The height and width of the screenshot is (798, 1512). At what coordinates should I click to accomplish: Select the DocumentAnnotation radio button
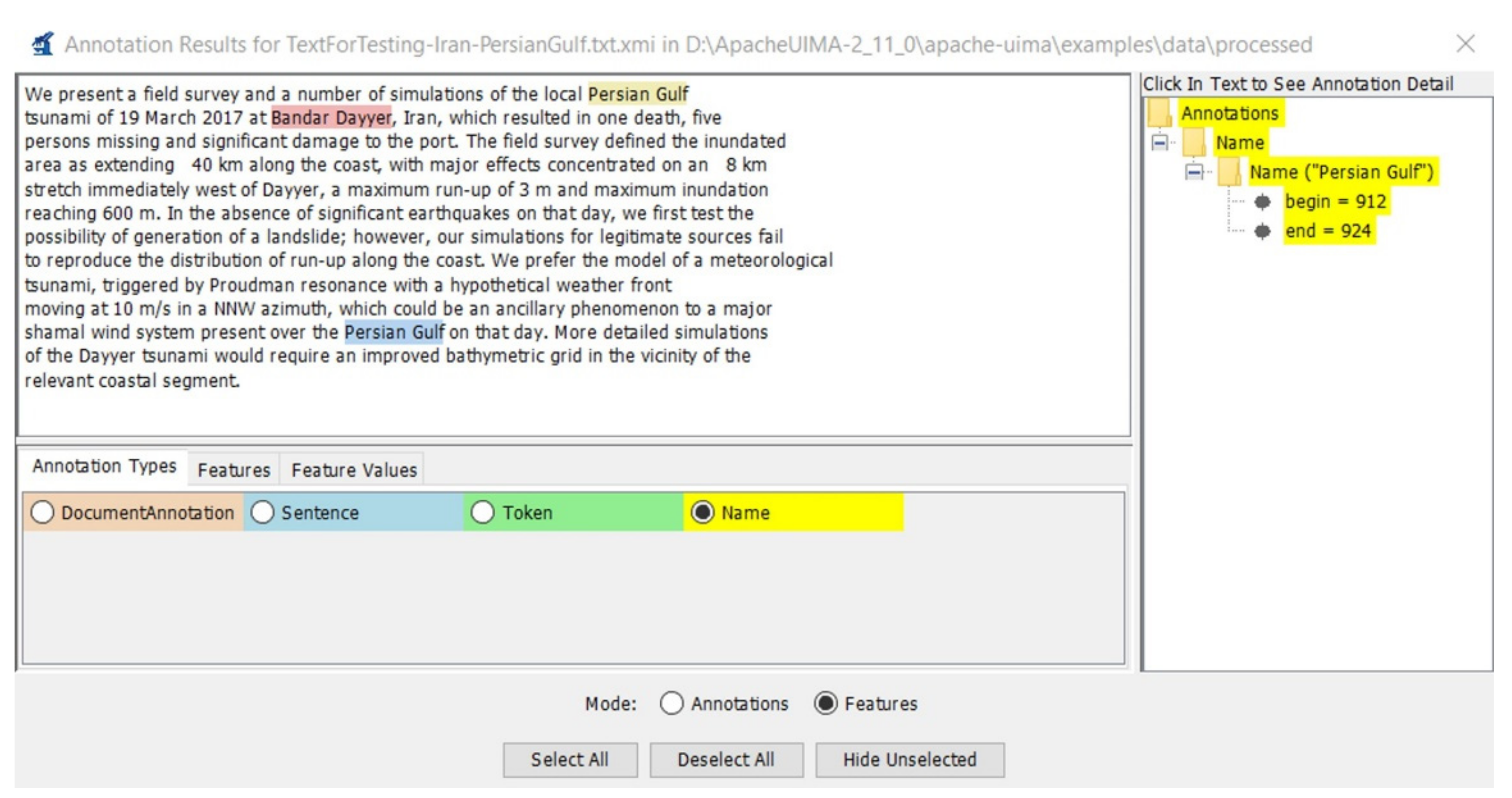[43, 512]
